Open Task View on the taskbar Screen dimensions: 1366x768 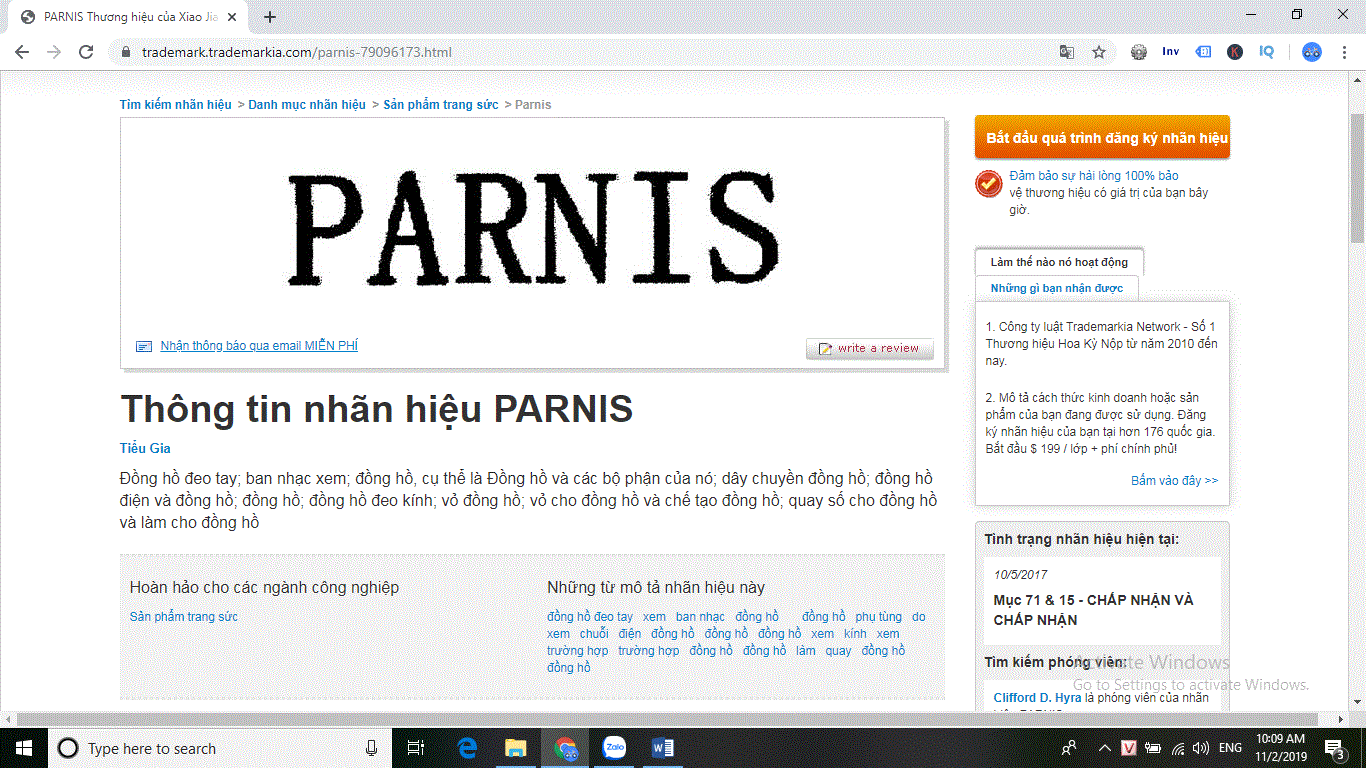(416, 748)
